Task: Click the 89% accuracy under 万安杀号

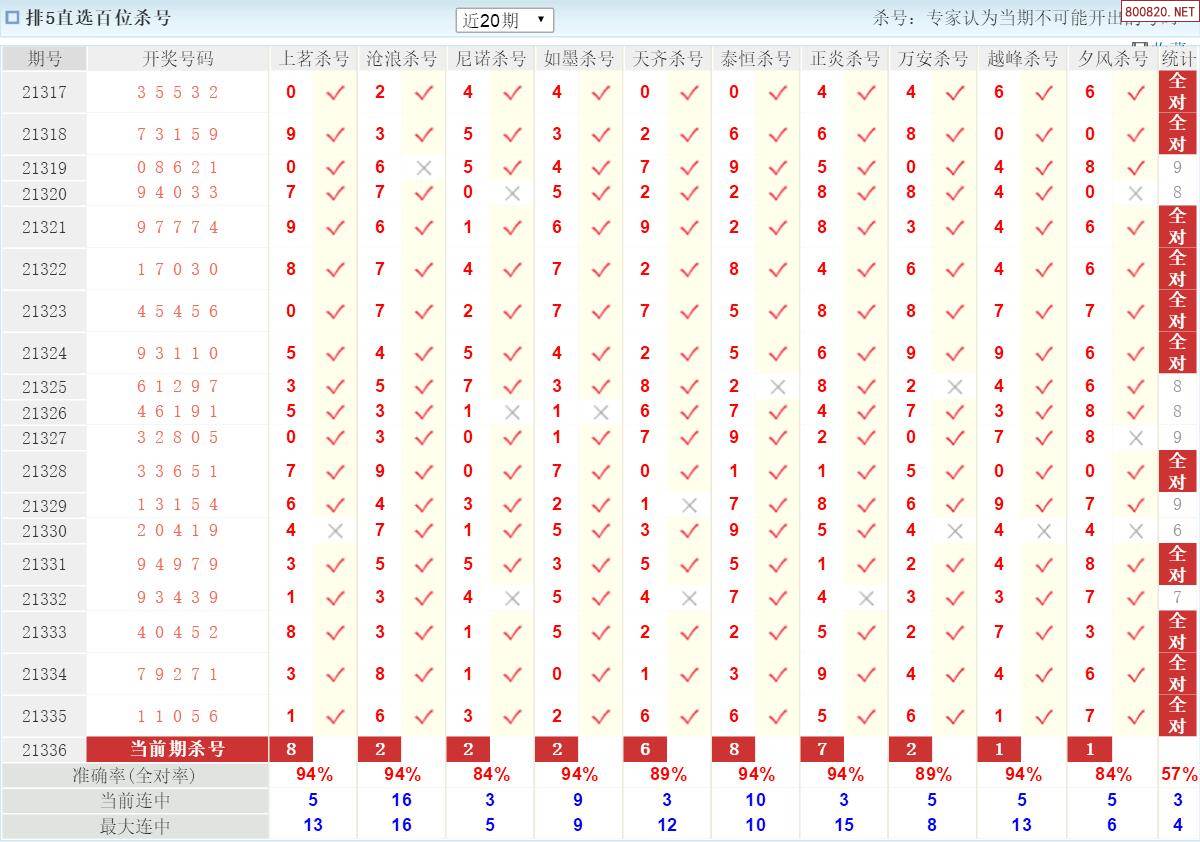Action: 933,775
